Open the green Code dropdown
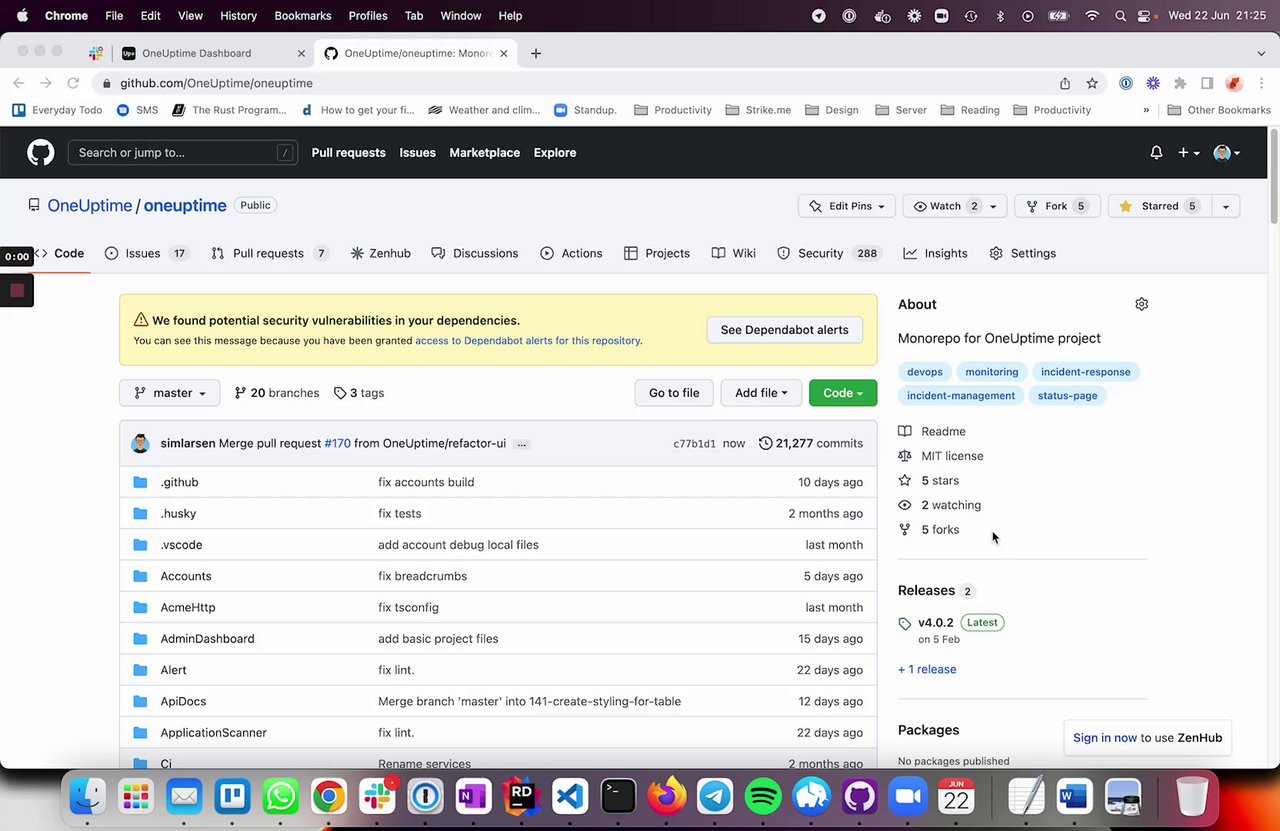Viewport: 1280px width, 831px height. 843,393
